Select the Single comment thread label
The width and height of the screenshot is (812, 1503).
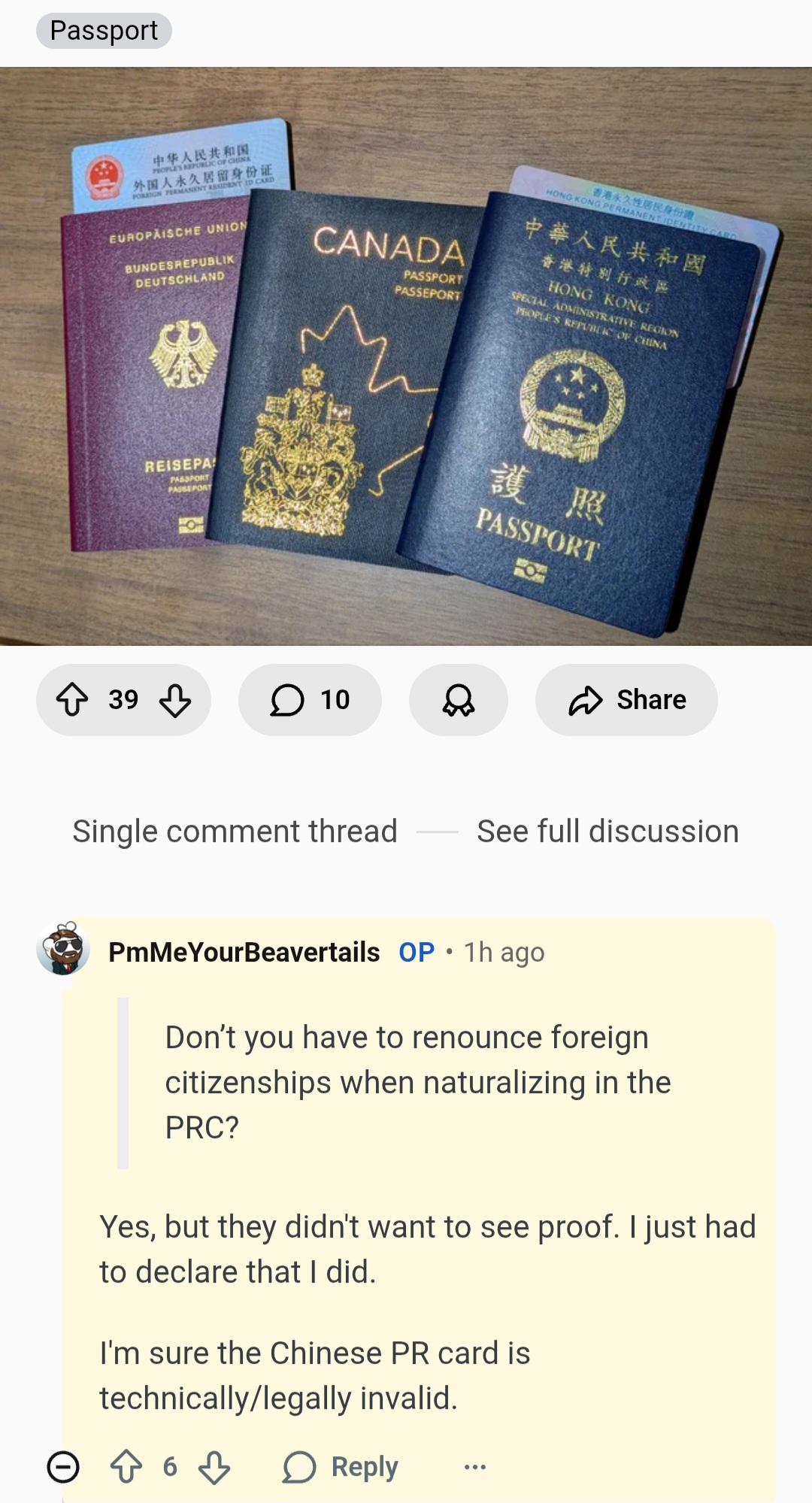click(x=235, y=832)
